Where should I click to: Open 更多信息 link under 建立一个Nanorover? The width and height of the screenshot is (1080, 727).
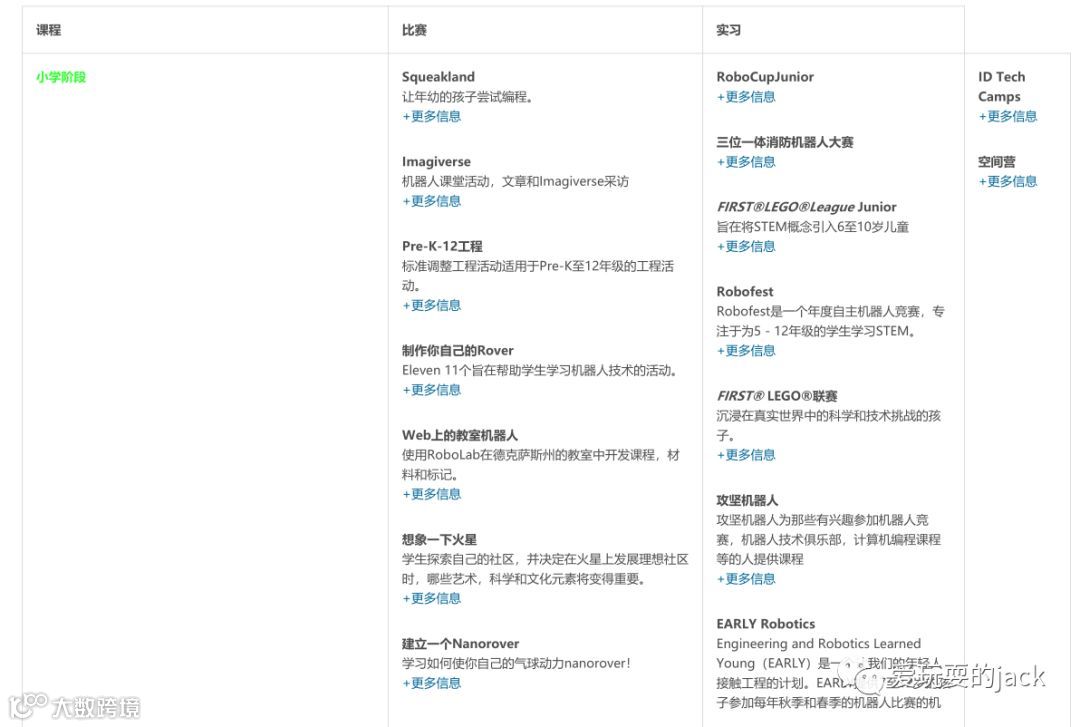[432, 683]
